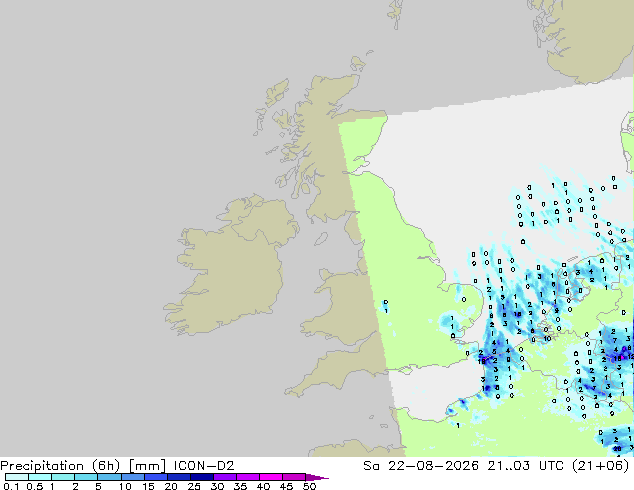Click the 40–45 mm magenta legend swatch
634x490 pixels.
pyautogui.click(x=271, y=477)
